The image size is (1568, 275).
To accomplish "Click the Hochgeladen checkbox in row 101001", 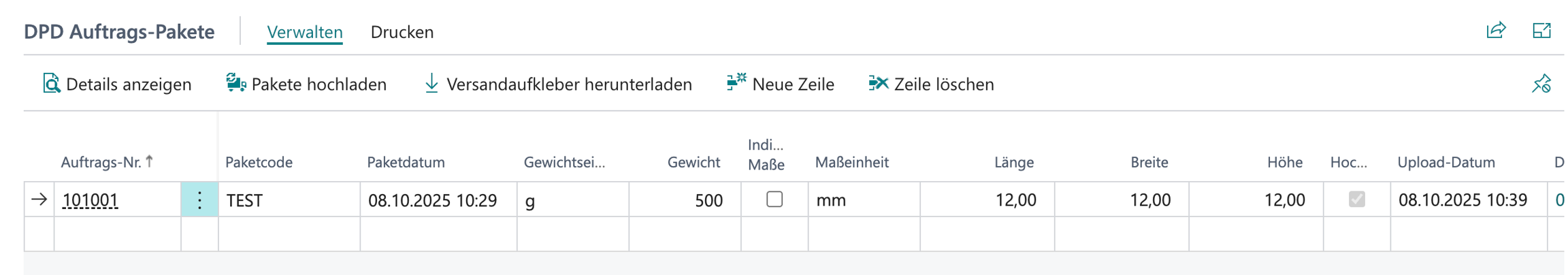I will [1357, 199].
